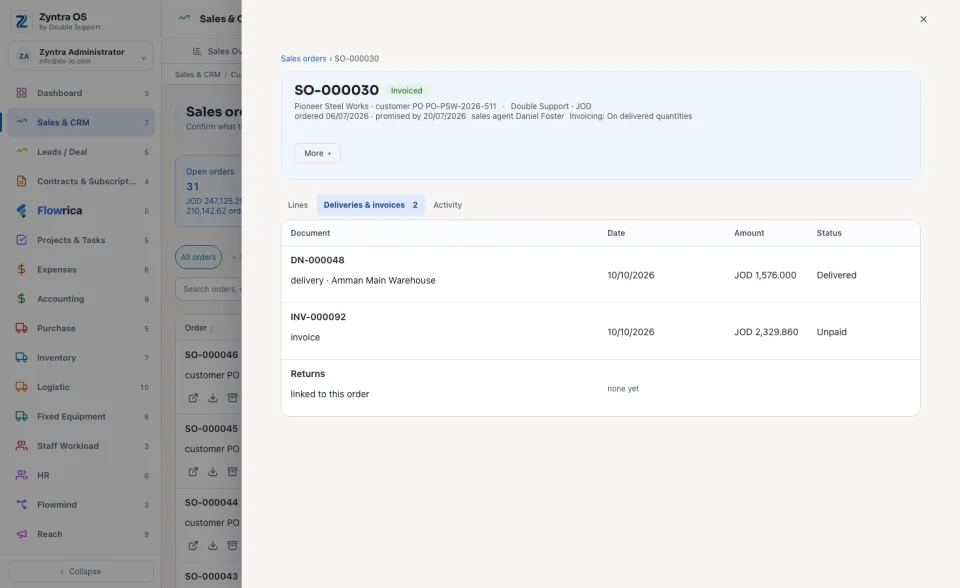Open Zyntra Administrator account dropdown
The width and height of the screenshot is (960, 588).
coord(80,56)
